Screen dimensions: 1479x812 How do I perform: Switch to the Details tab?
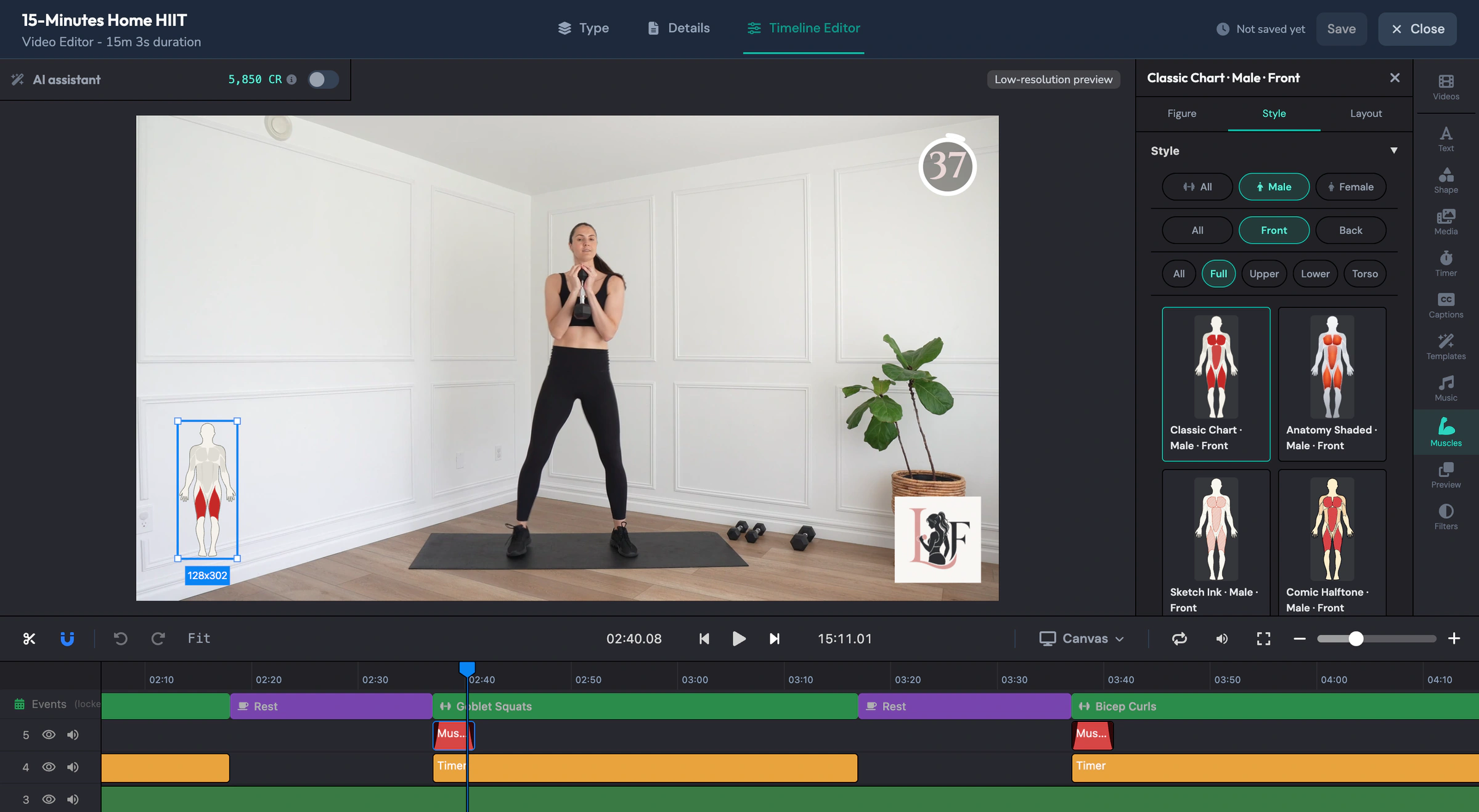[x=678, y=28]
